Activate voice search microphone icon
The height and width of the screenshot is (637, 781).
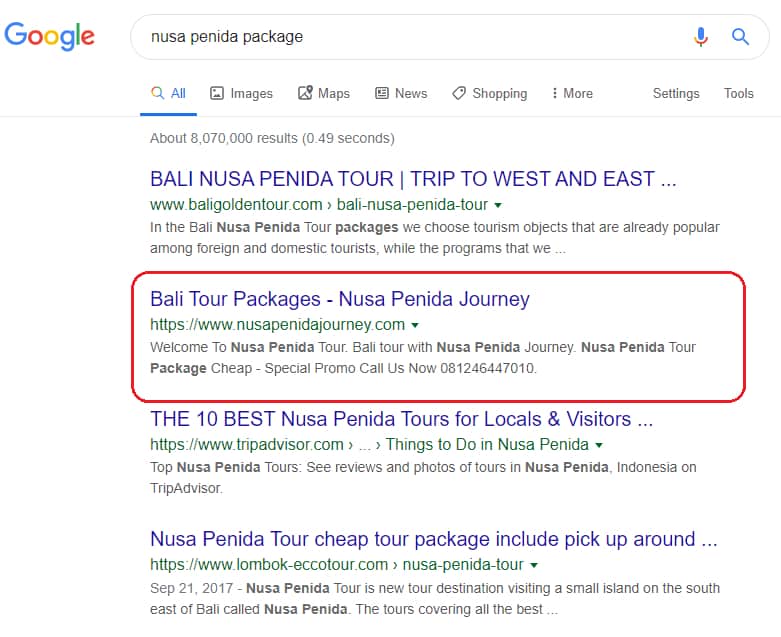coord(700,36)
